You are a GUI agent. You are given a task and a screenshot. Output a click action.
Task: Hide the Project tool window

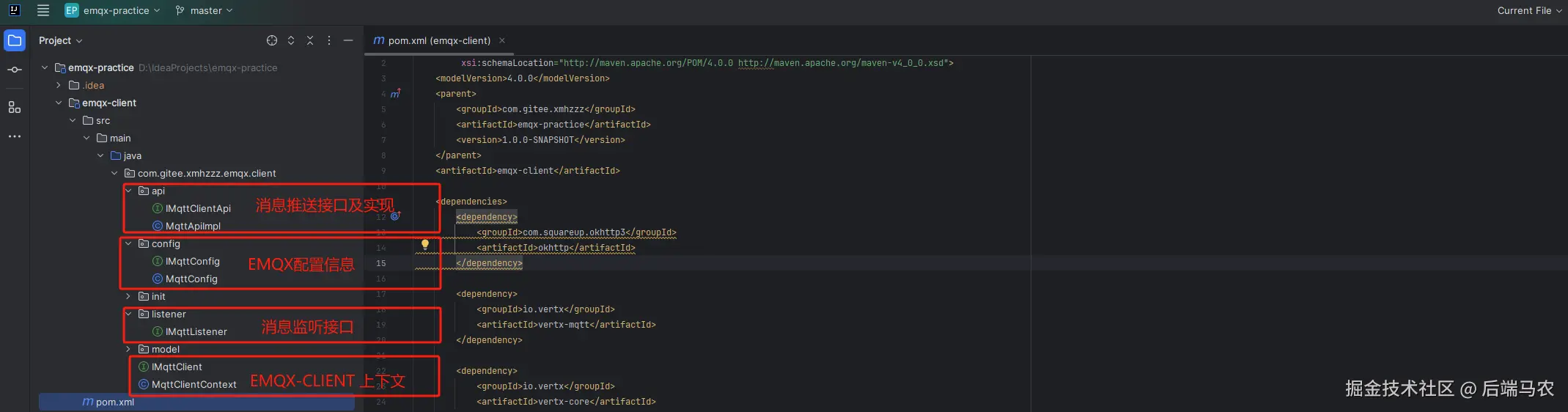[x=348, y=40]
